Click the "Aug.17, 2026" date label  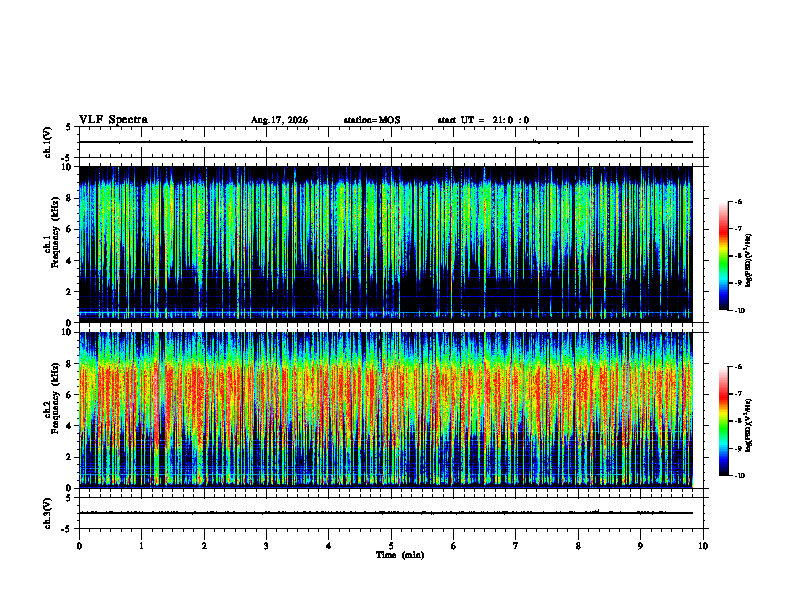pos(279,120)
